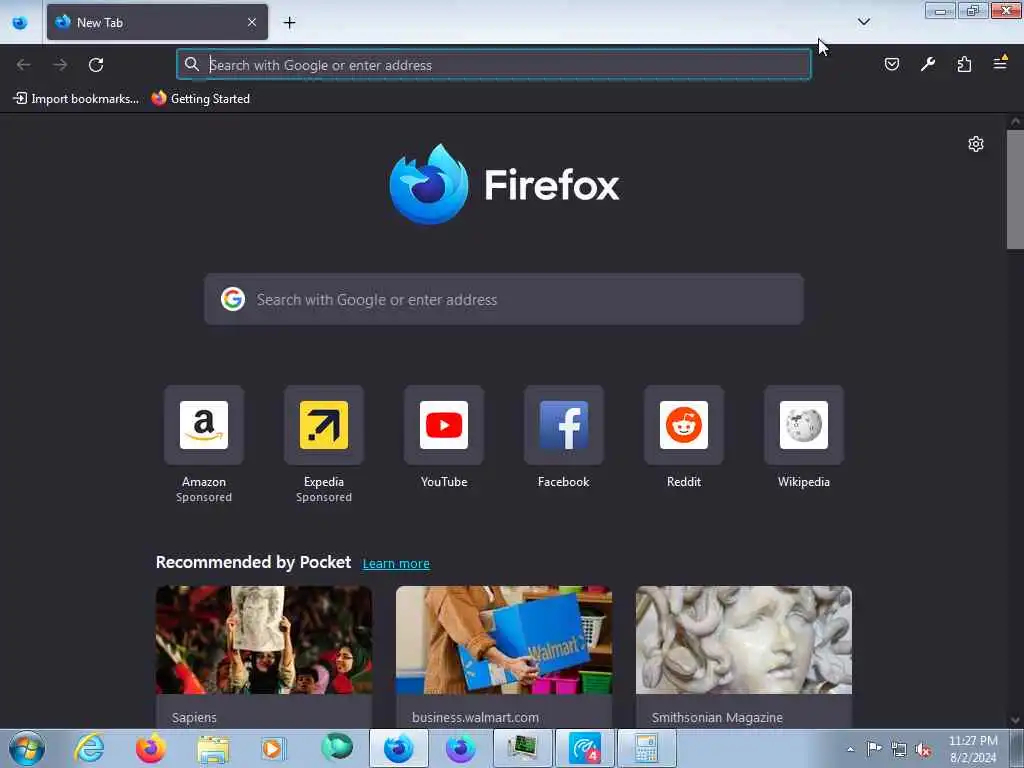The width and height of the screenshot is (1024, 768).
Task: Click scrollbar down arrow at bottom
Action: point(1015,720)
